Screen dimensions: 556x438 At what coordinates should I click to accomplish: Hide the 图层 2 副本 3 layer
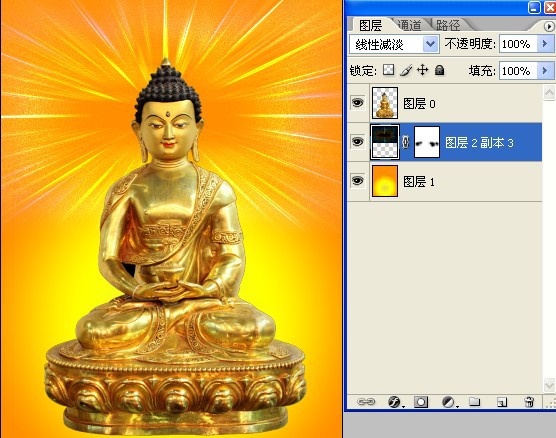[357, 142]
